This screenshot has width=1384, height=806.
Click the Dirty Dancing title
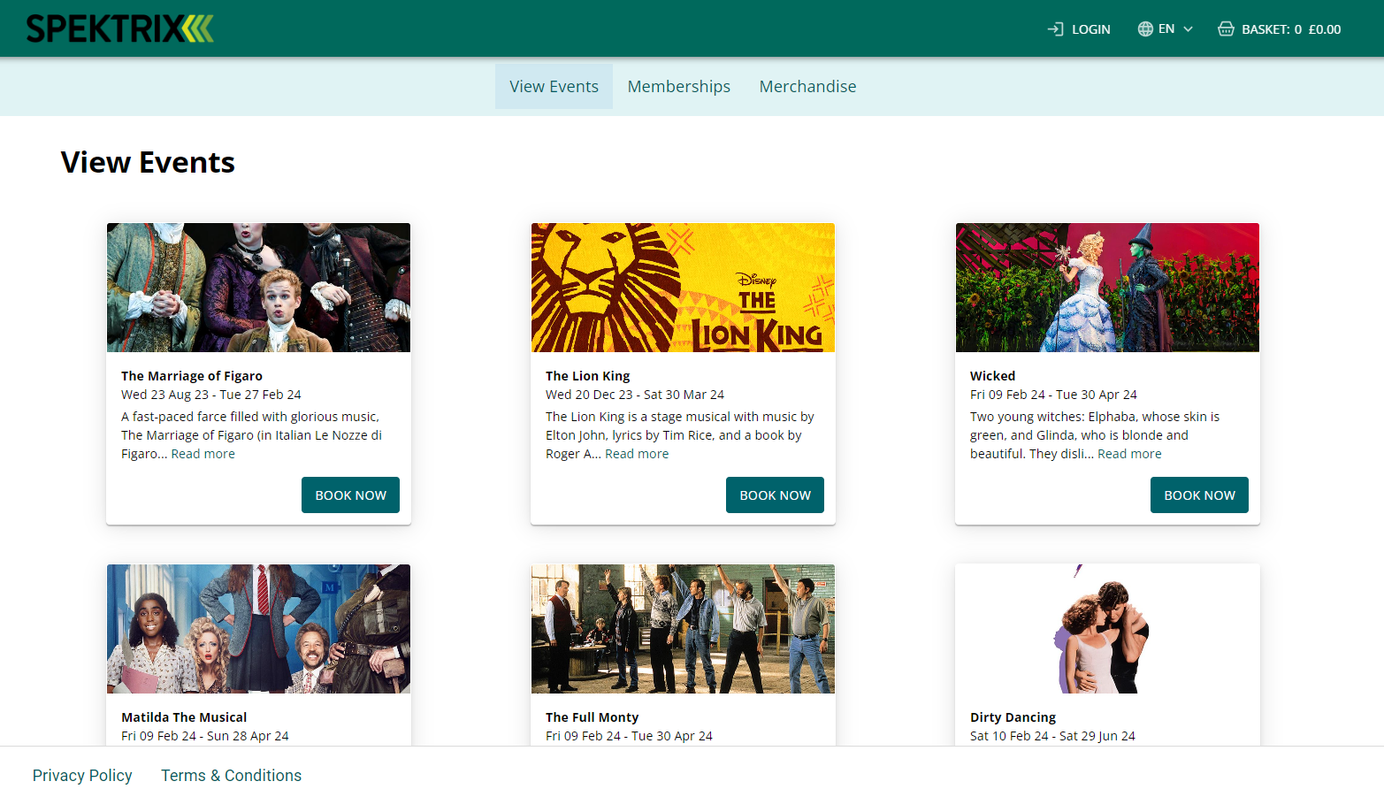pos(1013,717)
